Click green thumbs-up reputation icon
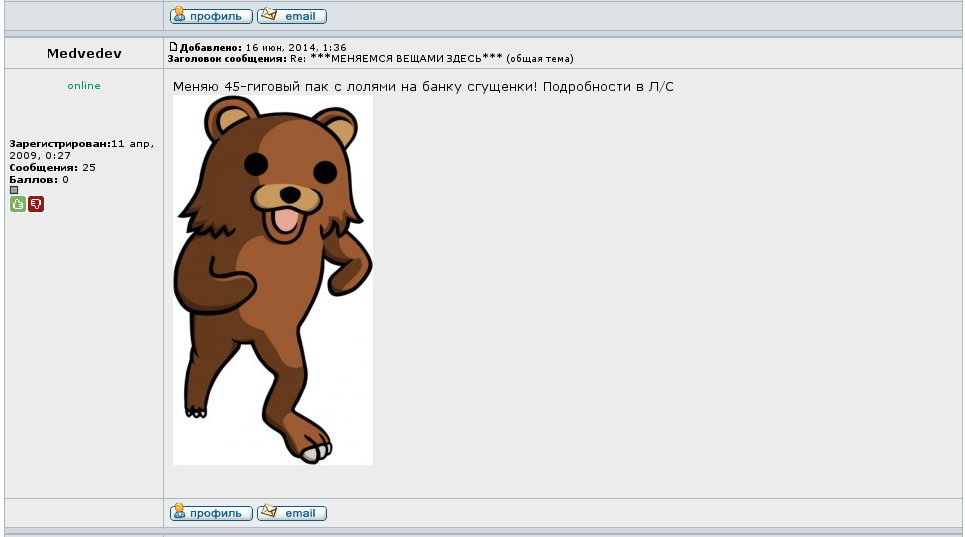This screenshot has width=965, height=537. pos(18,204)
